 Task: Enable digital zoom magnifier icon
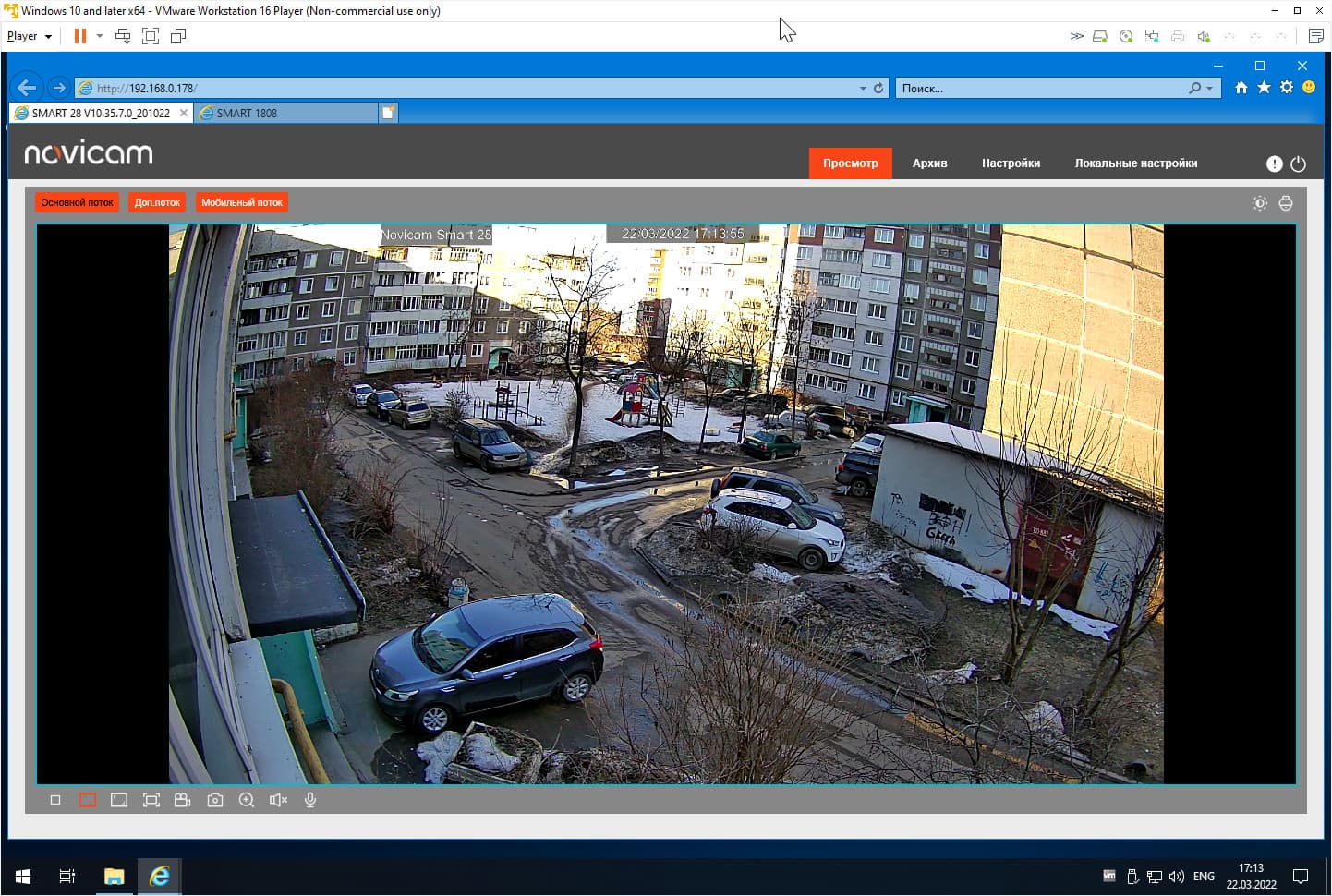247,800
